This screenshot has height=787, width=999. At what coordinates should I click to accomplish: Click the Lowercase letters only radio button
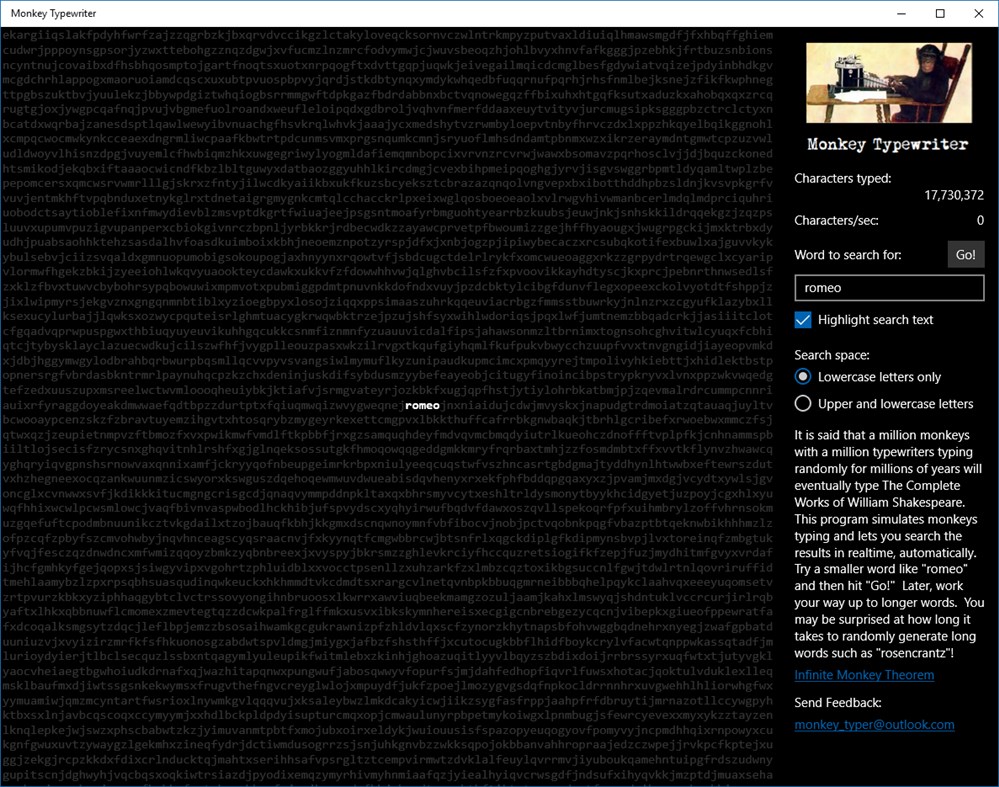803,376
